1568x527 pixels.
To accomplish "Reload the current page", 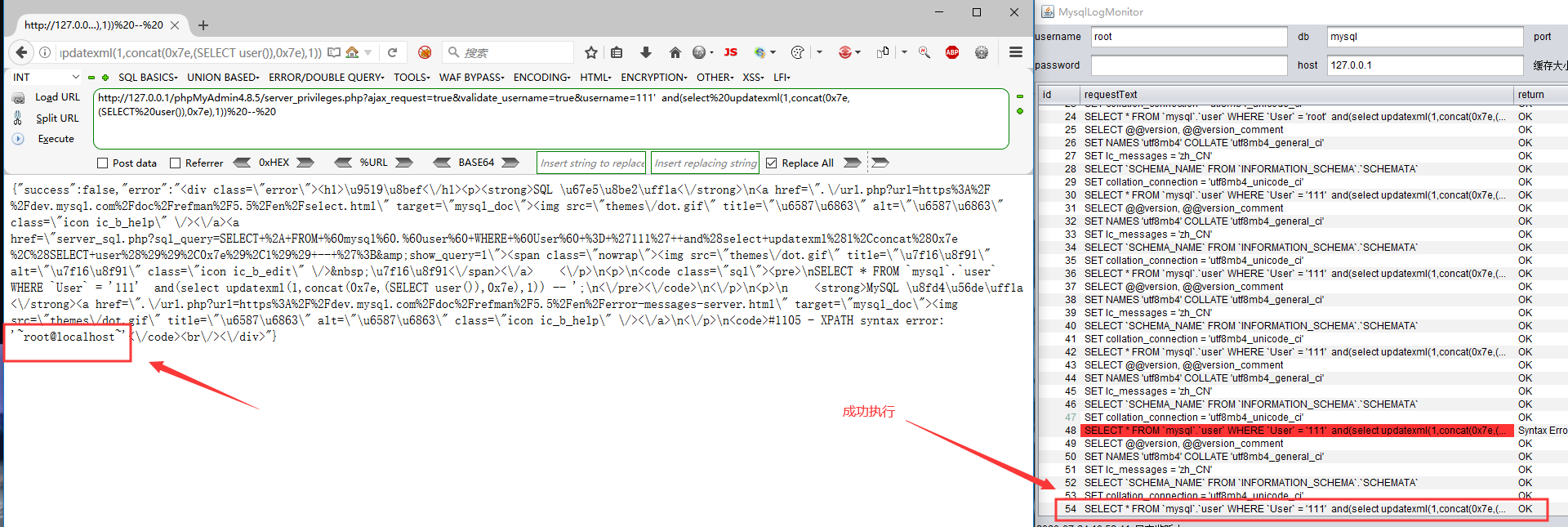I will [x=392, y=52].
